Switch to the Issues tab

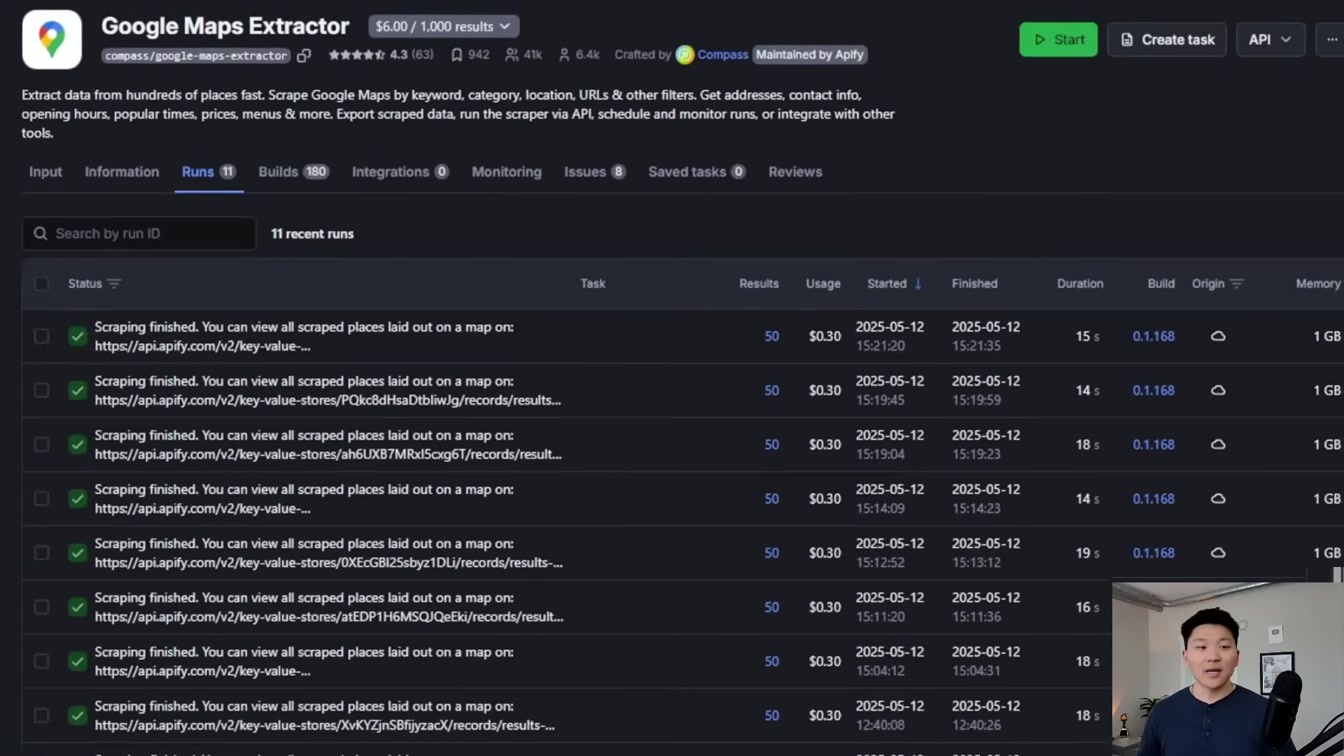(594, 172)
